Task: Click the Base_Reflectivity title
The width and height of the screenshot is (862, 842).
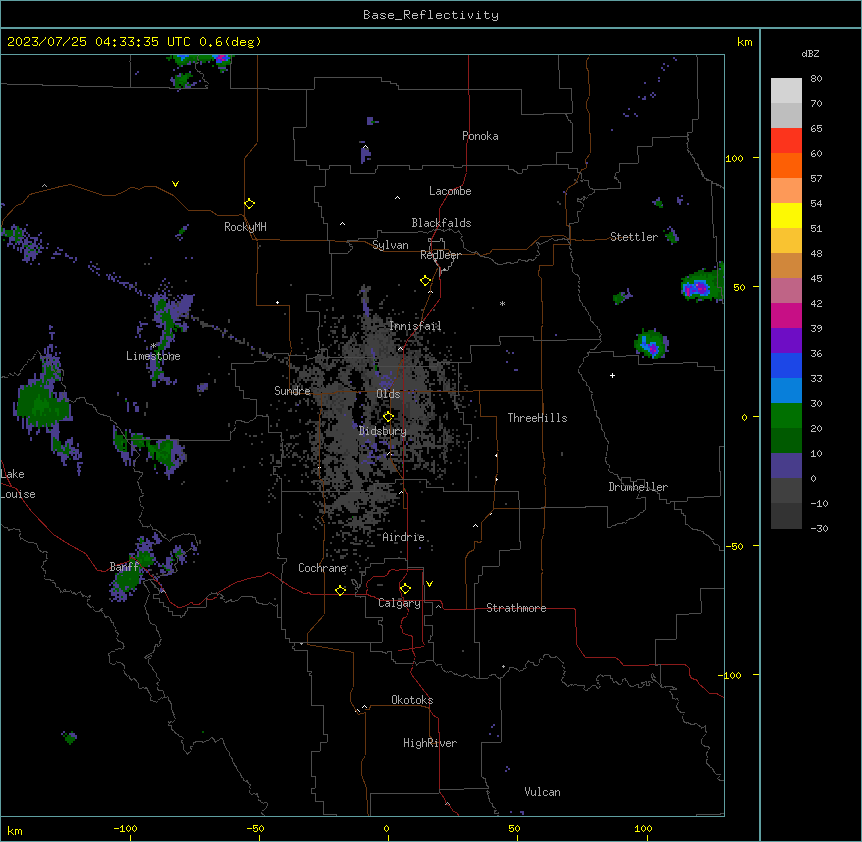Action: (431, 15)
